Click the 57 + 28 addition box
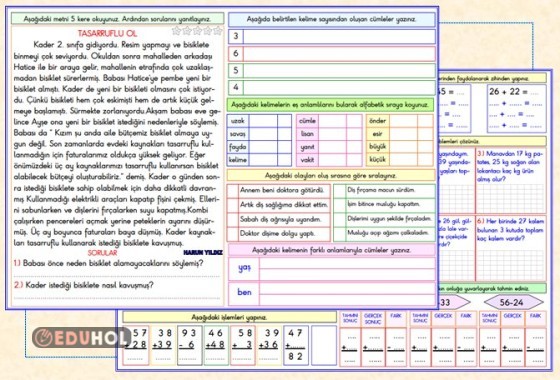Image resolution: width=560 pixels, height=380 pixels. (x=136, y=345)
